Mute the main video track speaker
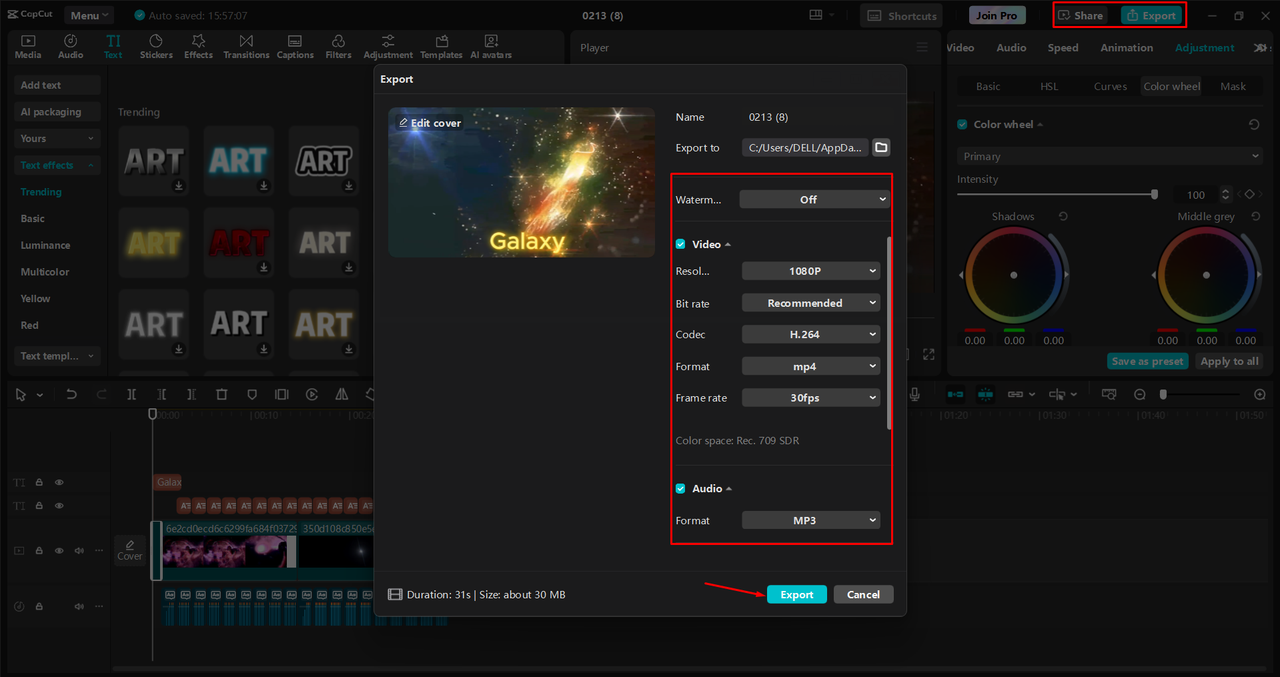Screen dimensions: 1280x677 [79, 550]
